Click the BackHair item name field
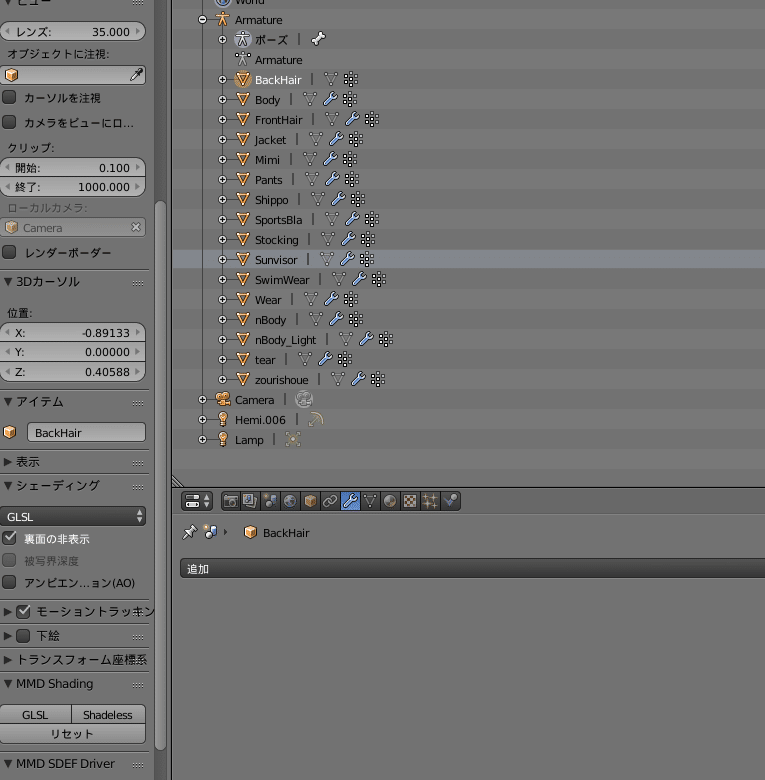 (87, 432)
